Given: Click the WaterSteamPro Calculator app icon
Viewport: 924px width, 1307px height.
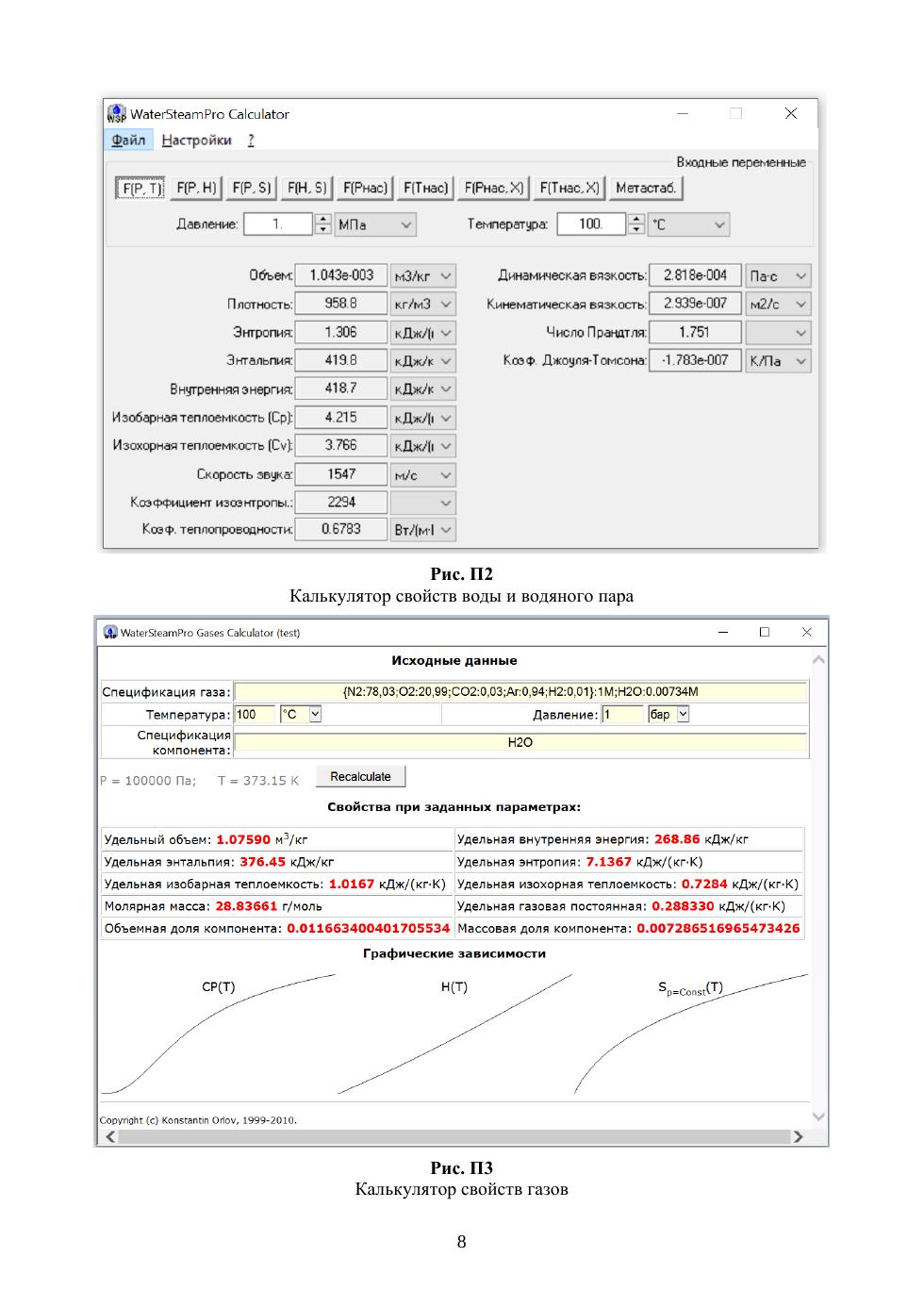Looking at the screenshot, I should (116, 114).
